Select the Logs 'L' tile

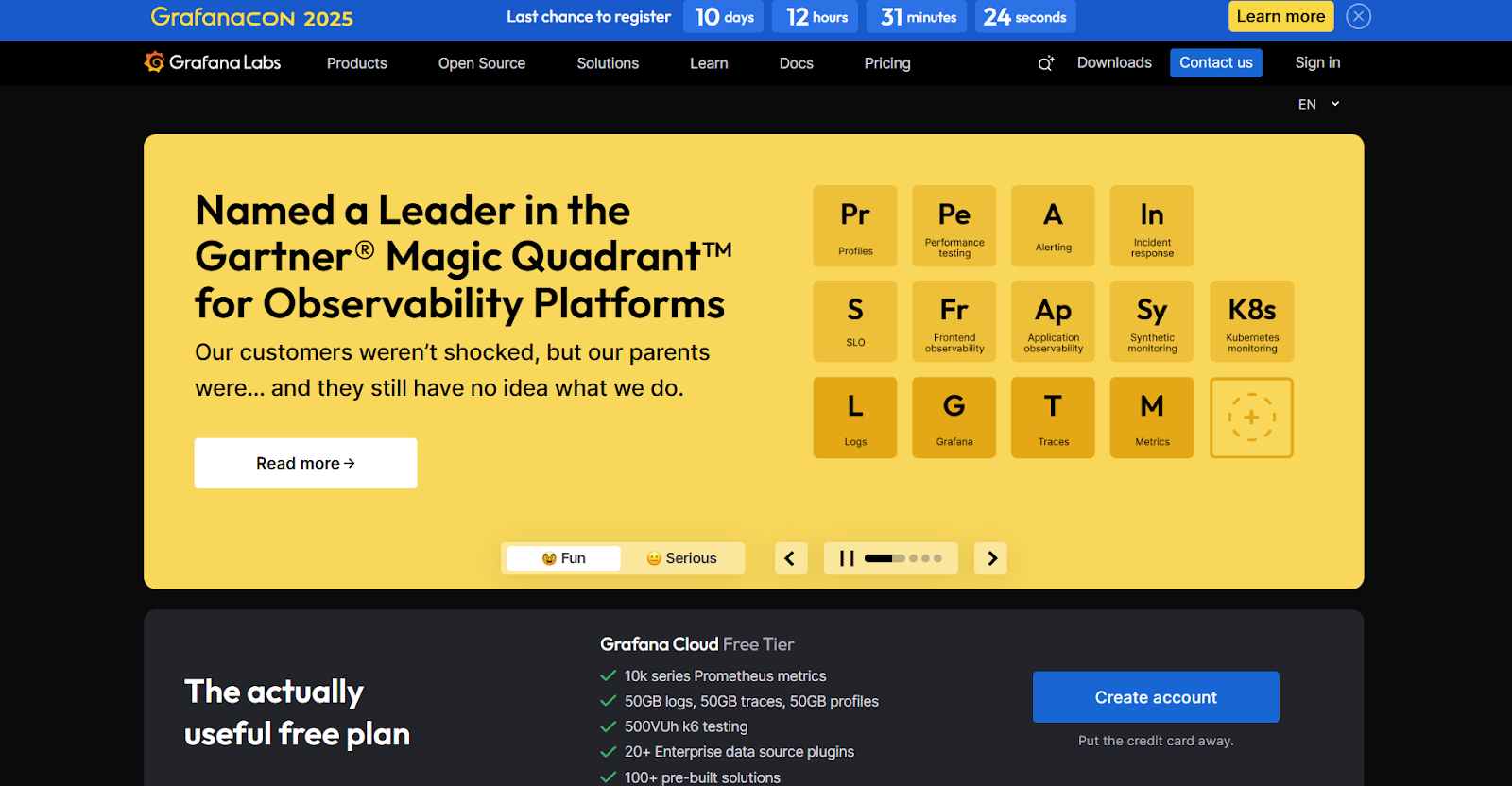click(x=855, y=418)
